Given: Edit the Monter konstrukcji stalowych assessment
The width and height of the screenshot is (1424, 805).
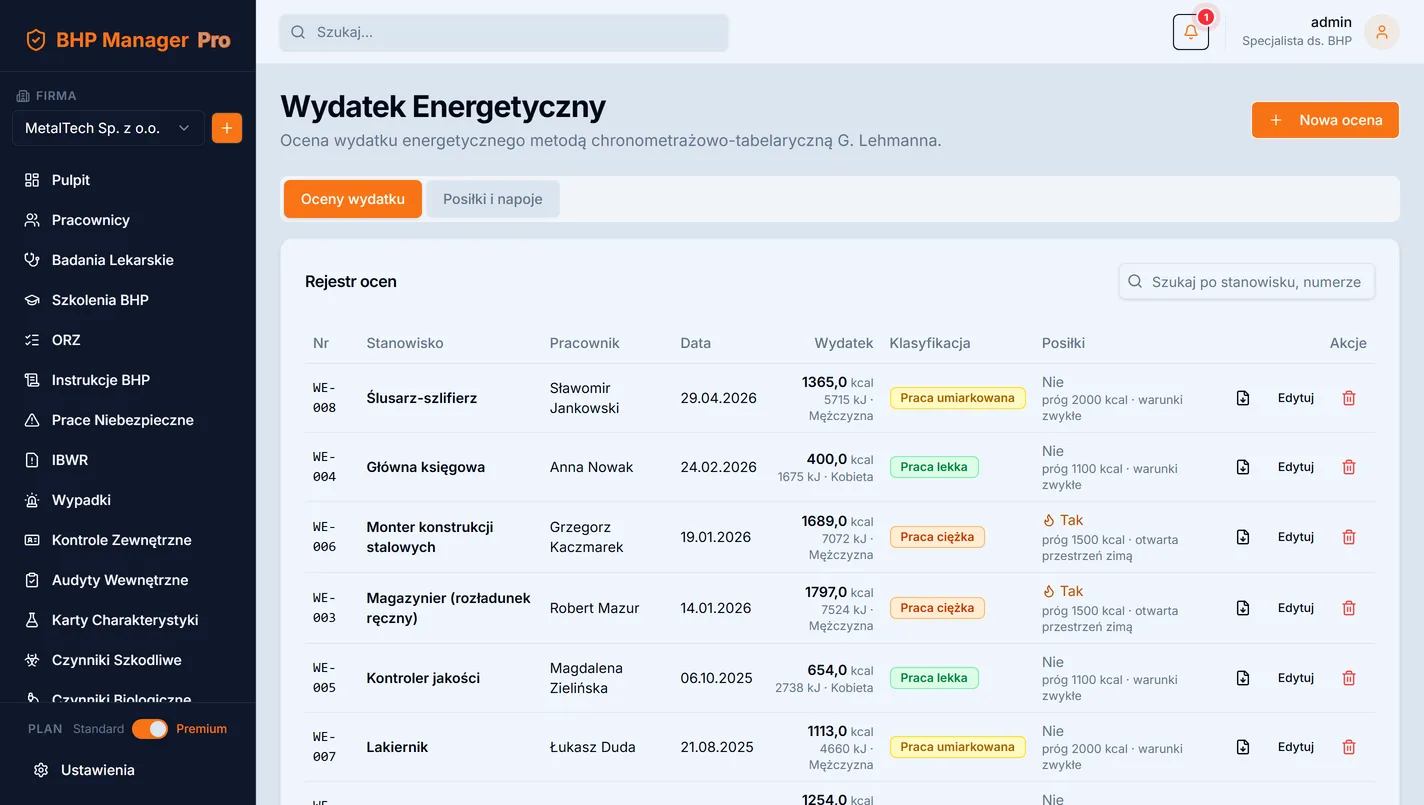Looking at the screenshot, I should point(1296,537).
